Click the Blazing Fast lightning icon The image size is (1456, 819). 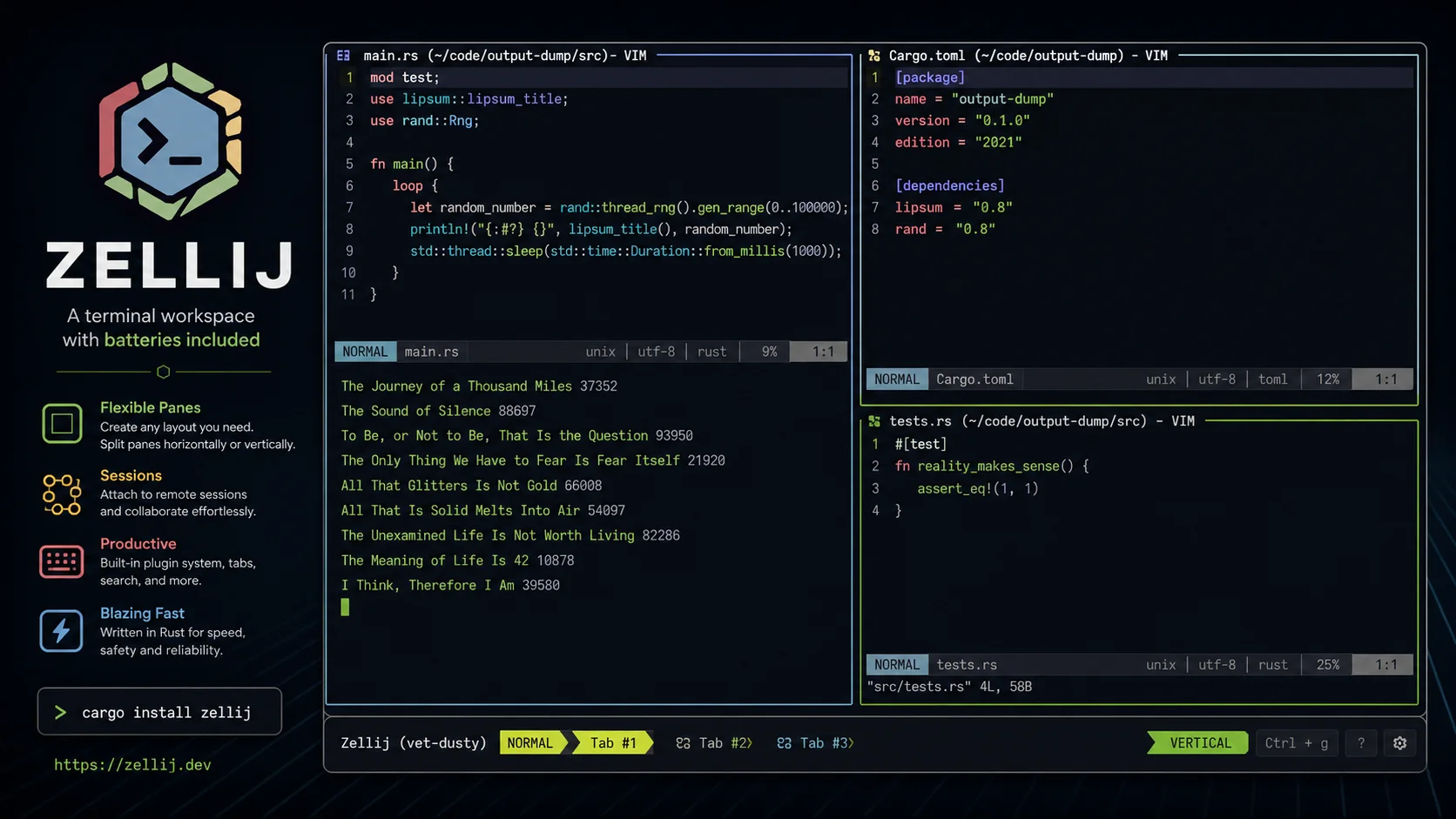tap(61, 631)
